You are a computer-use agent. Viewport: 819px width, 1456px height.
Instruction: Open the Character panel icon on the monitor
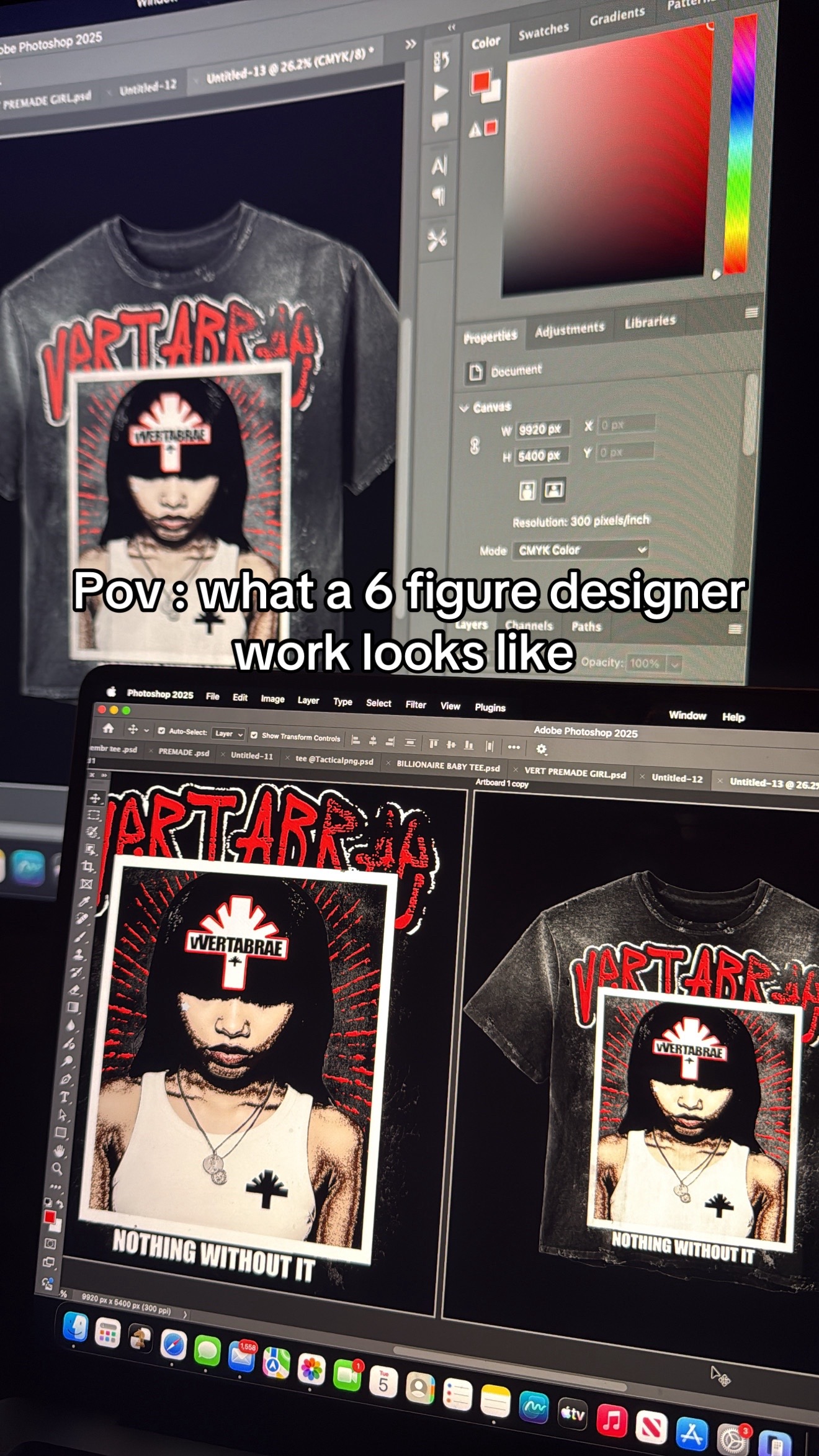point(439,166)
